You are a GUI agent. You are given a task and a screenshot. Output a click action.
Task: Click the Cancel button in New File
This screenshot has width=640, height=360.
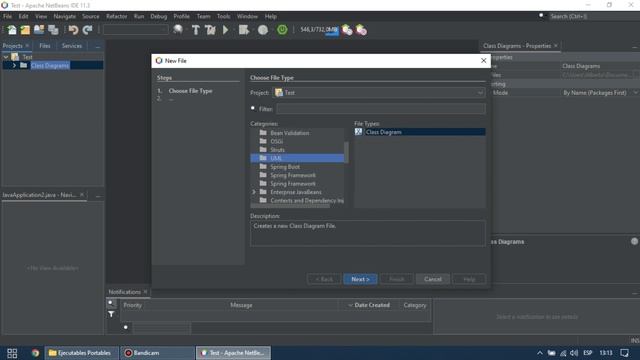point(433,279)
